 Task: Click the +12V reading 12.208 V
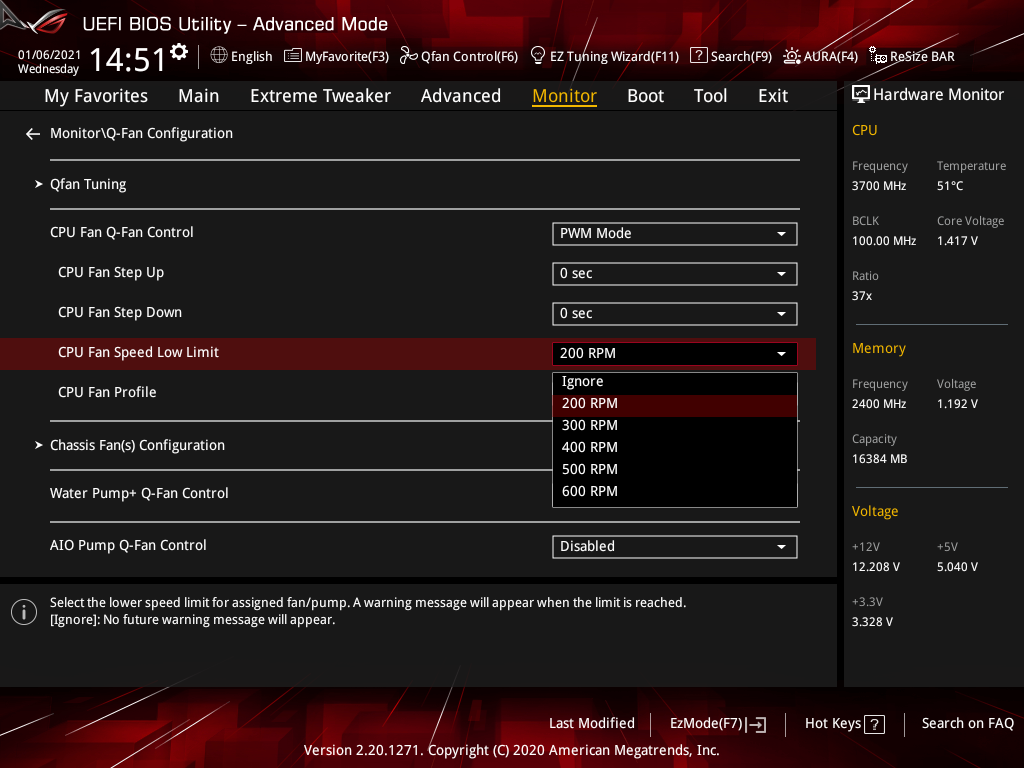pyautogui.click(x=876, y=567)
